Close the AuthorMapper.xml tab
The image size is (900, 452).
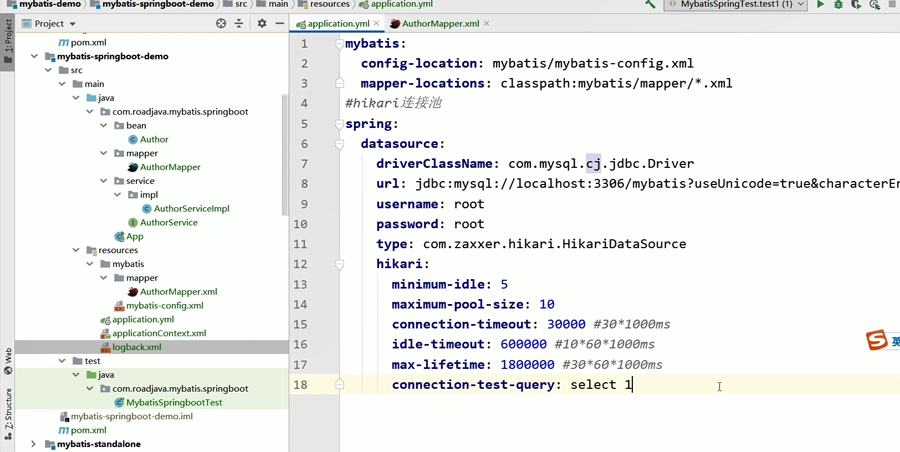tap(487, 24)
